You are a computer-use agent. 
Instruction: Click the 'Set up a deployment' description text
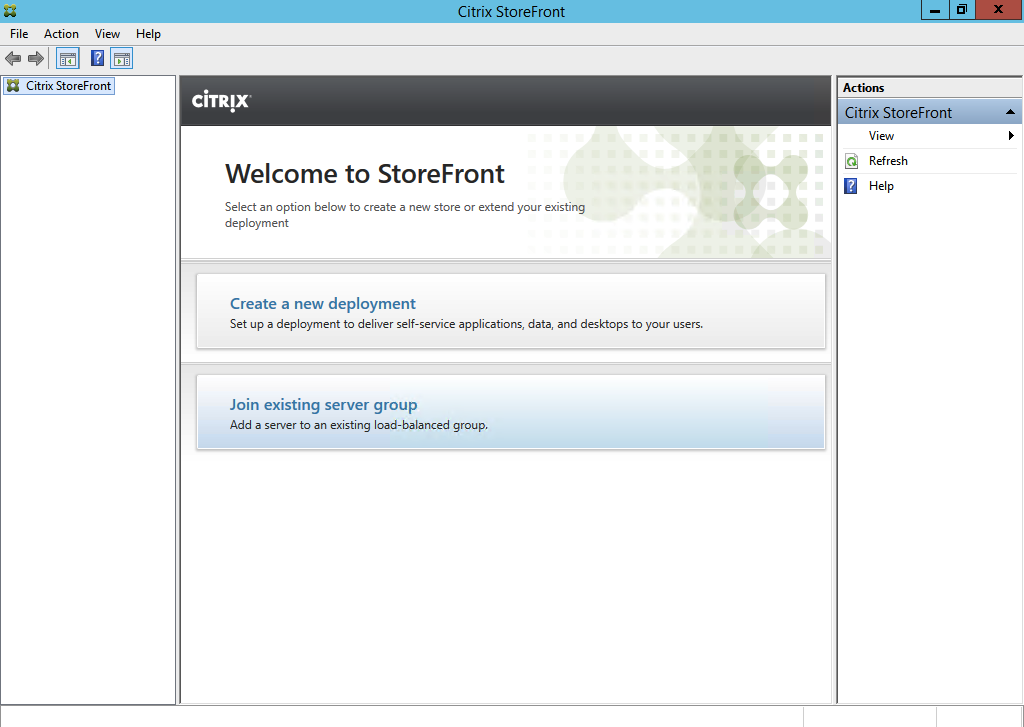(x=466, y=324)
